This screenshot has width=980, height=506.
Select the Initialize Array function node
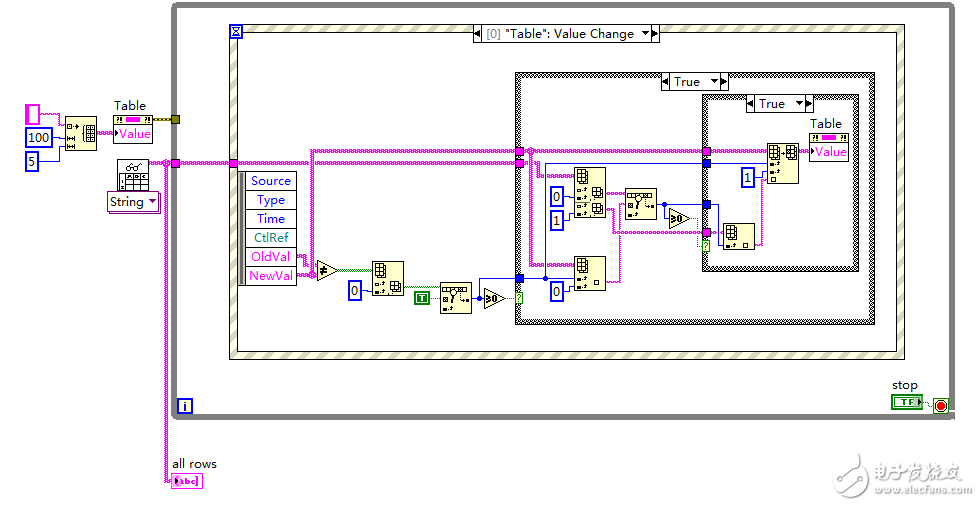click(x=81, y=133)
